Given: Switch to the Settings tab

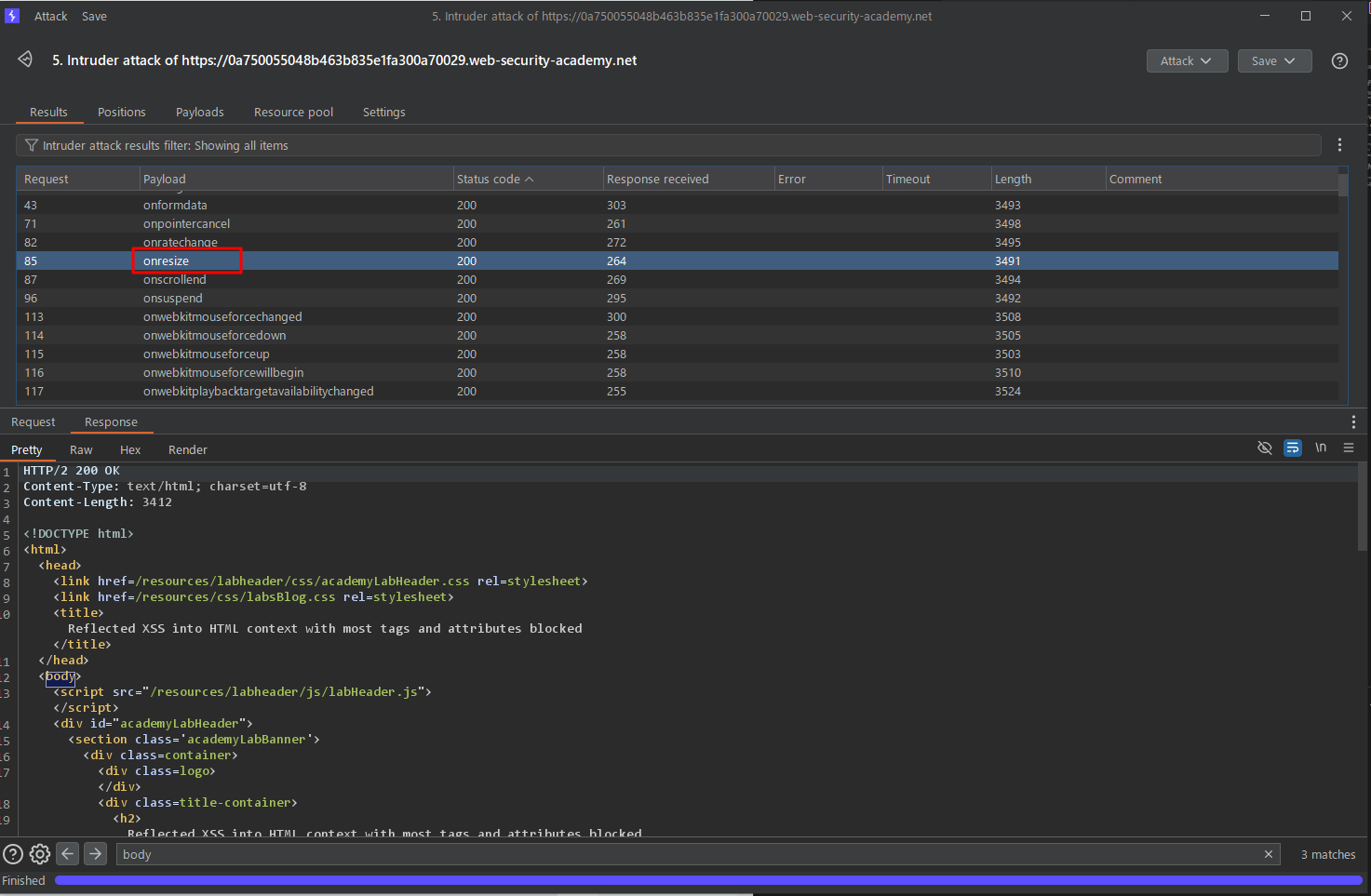Looking at the screenshot, I should coord(383,112).
